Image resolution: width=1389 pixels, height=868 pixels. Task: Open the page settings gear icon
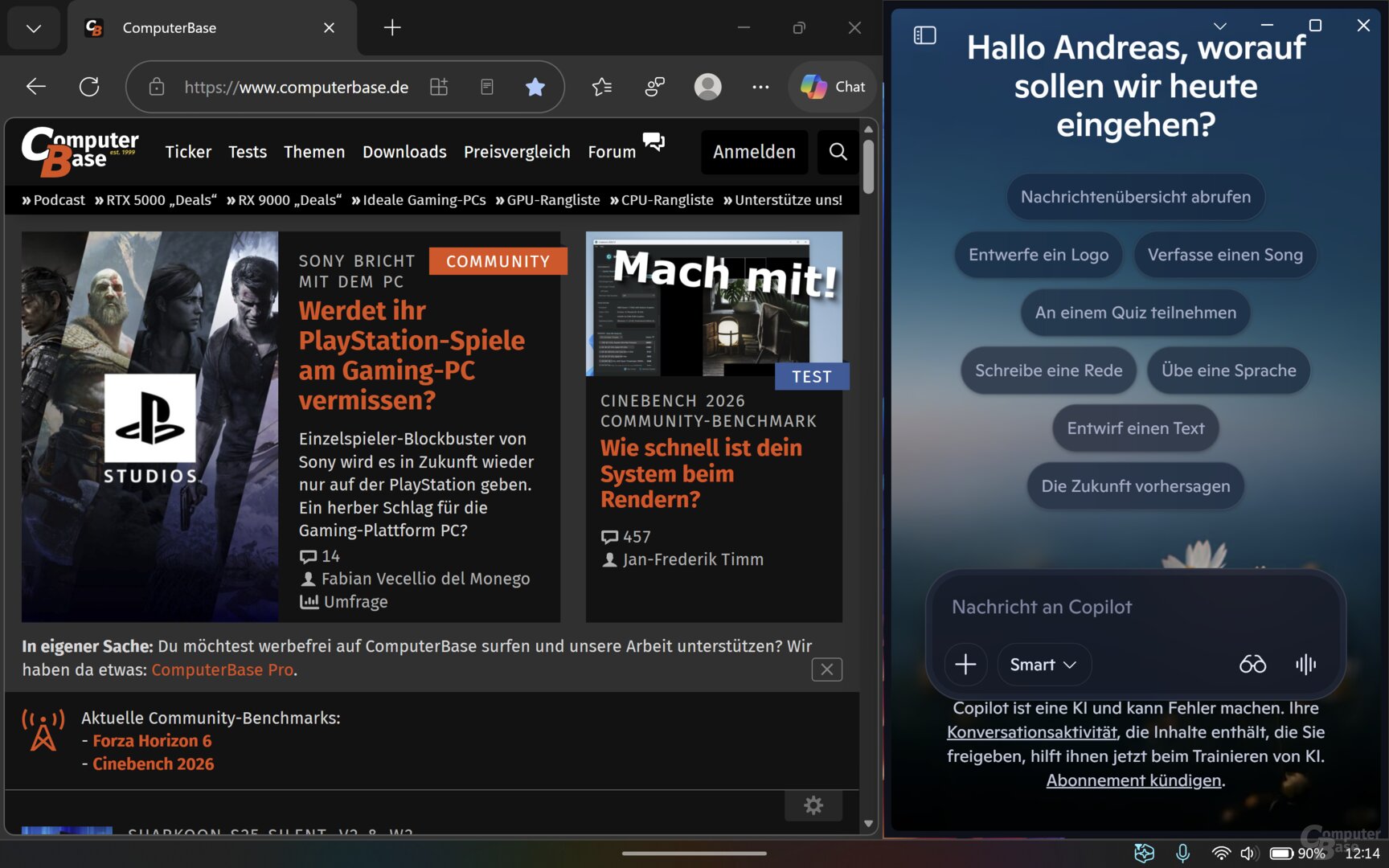click(x=813, y=805)
